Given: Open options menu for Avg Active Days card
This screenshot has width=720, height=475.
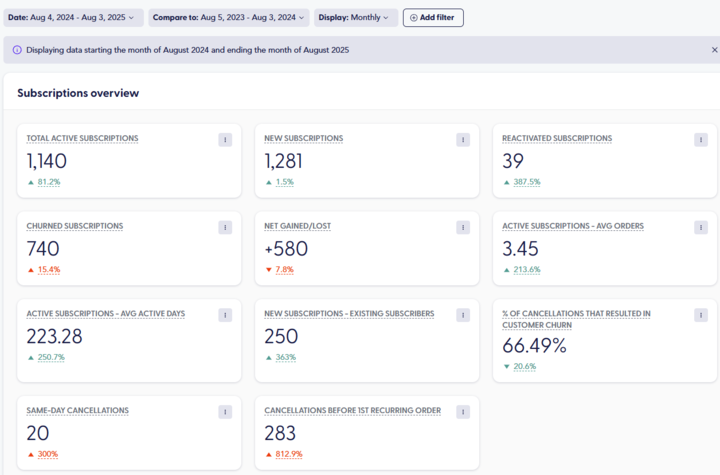Looking at the screenshot, I should tap(225, 315).
